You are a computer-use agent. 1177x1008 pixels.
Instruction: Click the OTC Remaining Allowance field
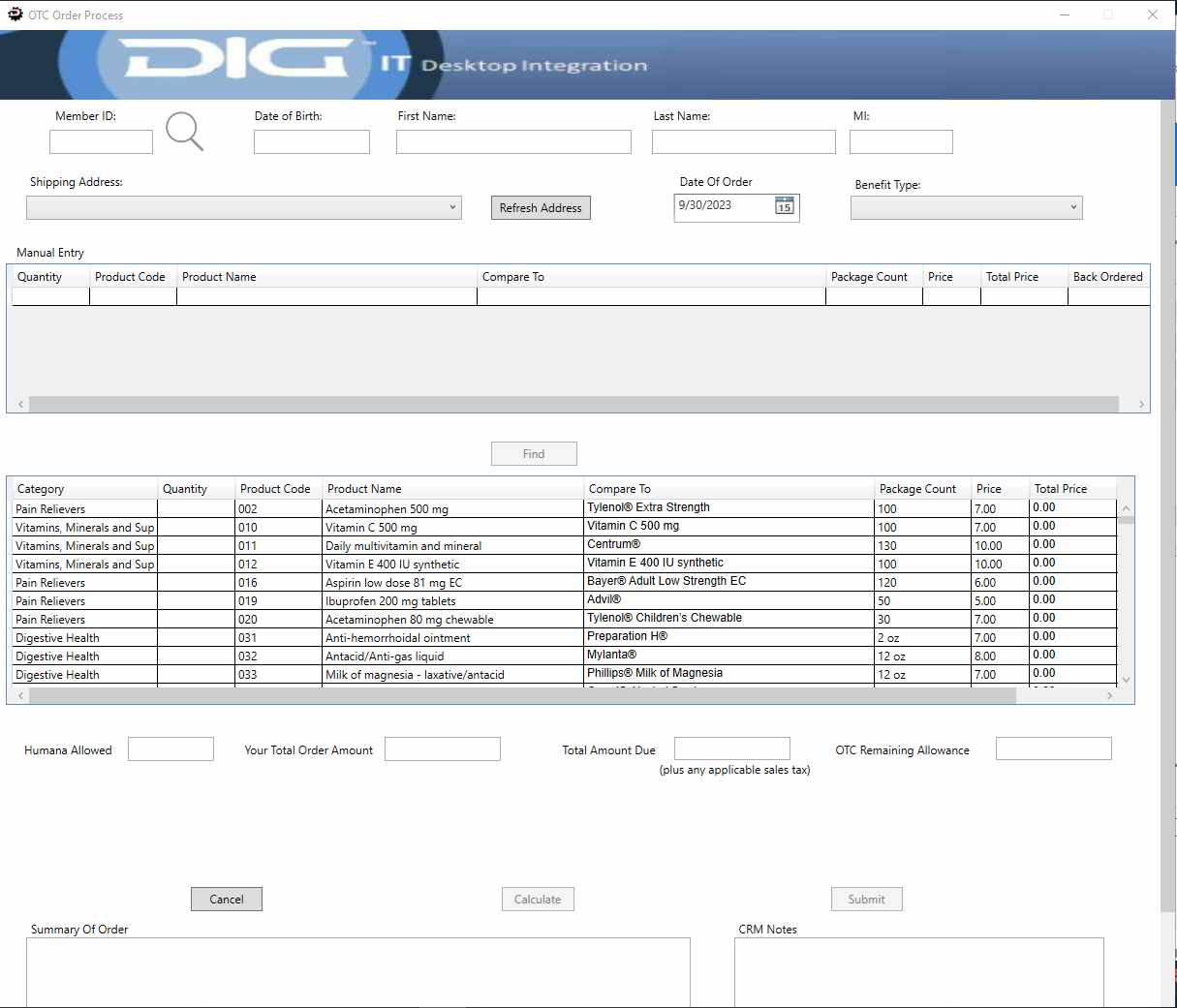pyautogui.click(x=1054, y=748)
